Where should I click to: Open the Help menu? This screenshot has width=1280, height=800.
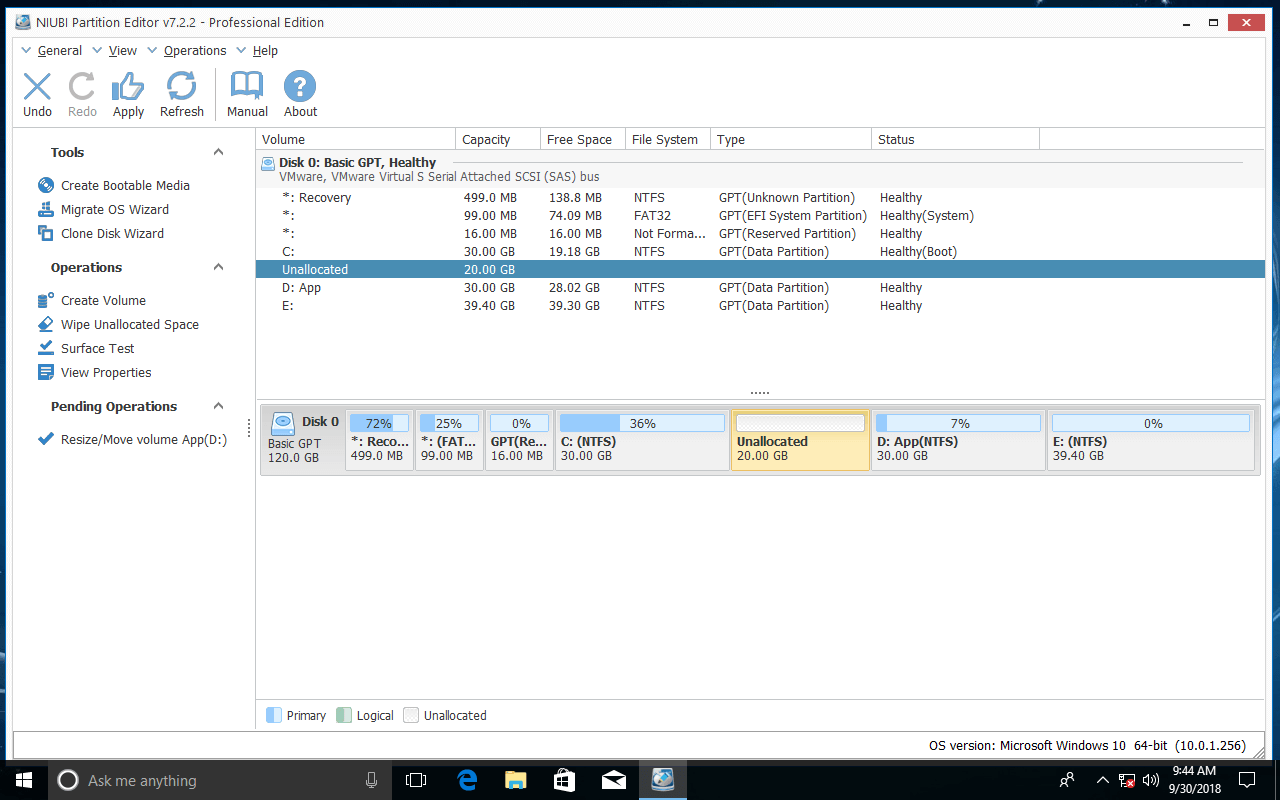click(265, 50)
